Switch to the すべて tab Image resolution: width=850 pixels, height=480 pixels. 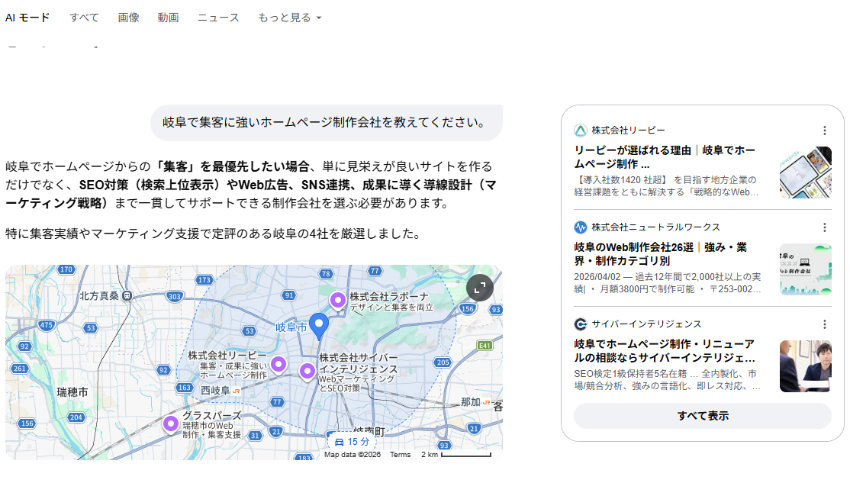(84, 17)
